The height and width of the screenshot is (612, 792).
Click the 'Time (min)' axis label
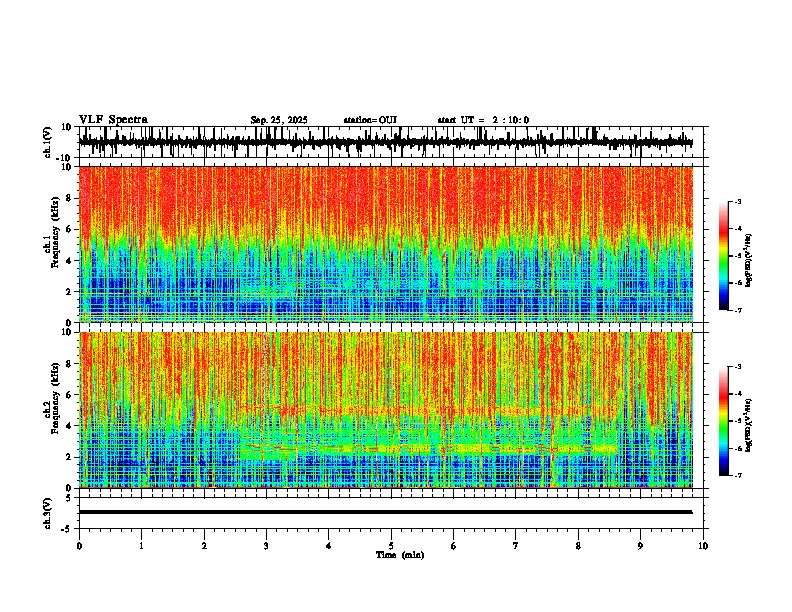click(x=400, y=555)
